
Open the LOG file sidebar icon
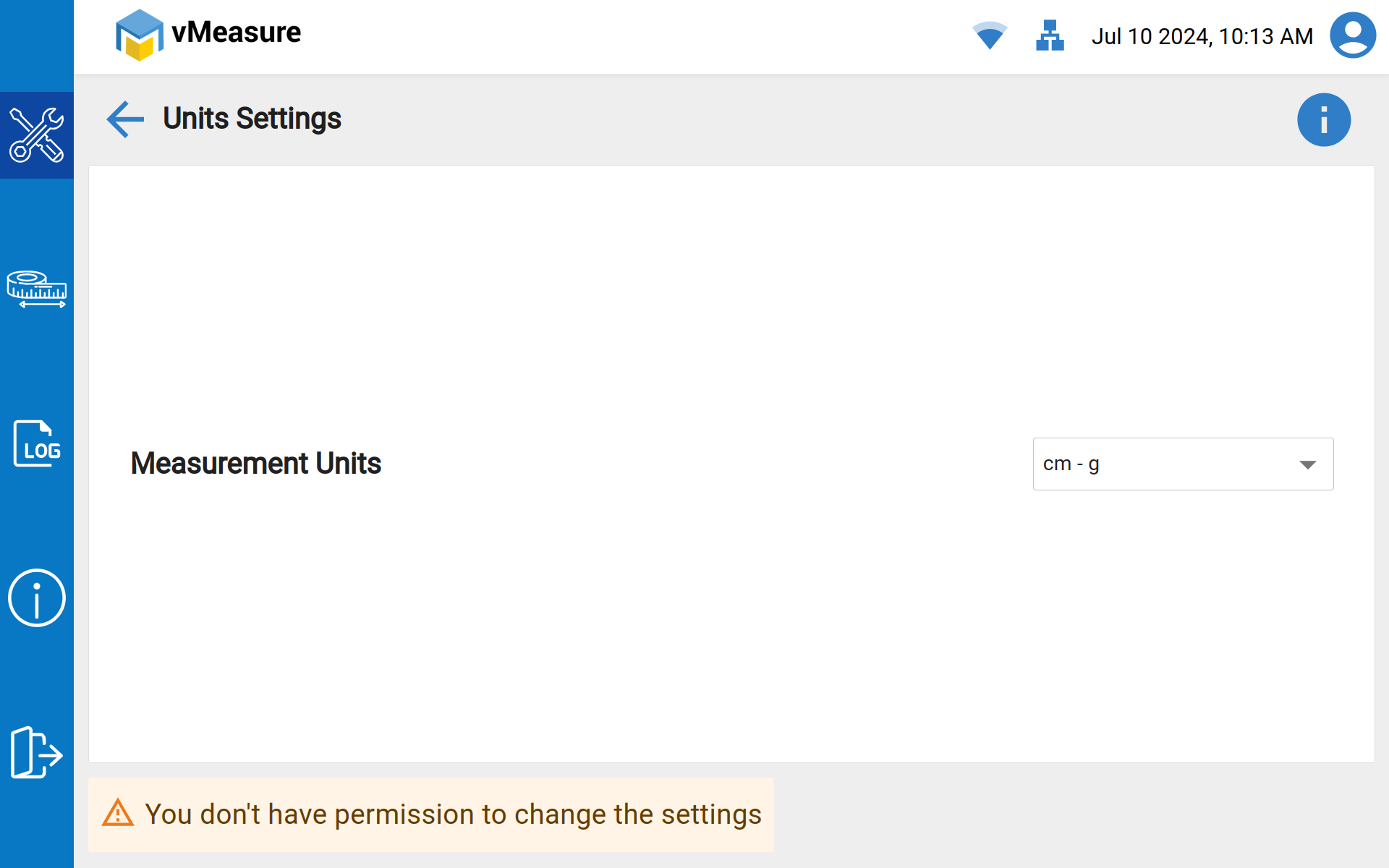tap(36, 443)
